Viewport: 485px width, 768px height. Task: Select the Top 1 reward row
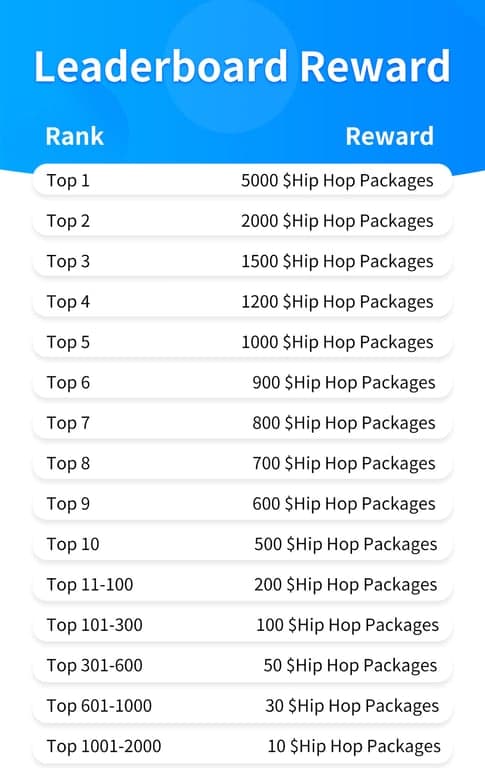242,180
